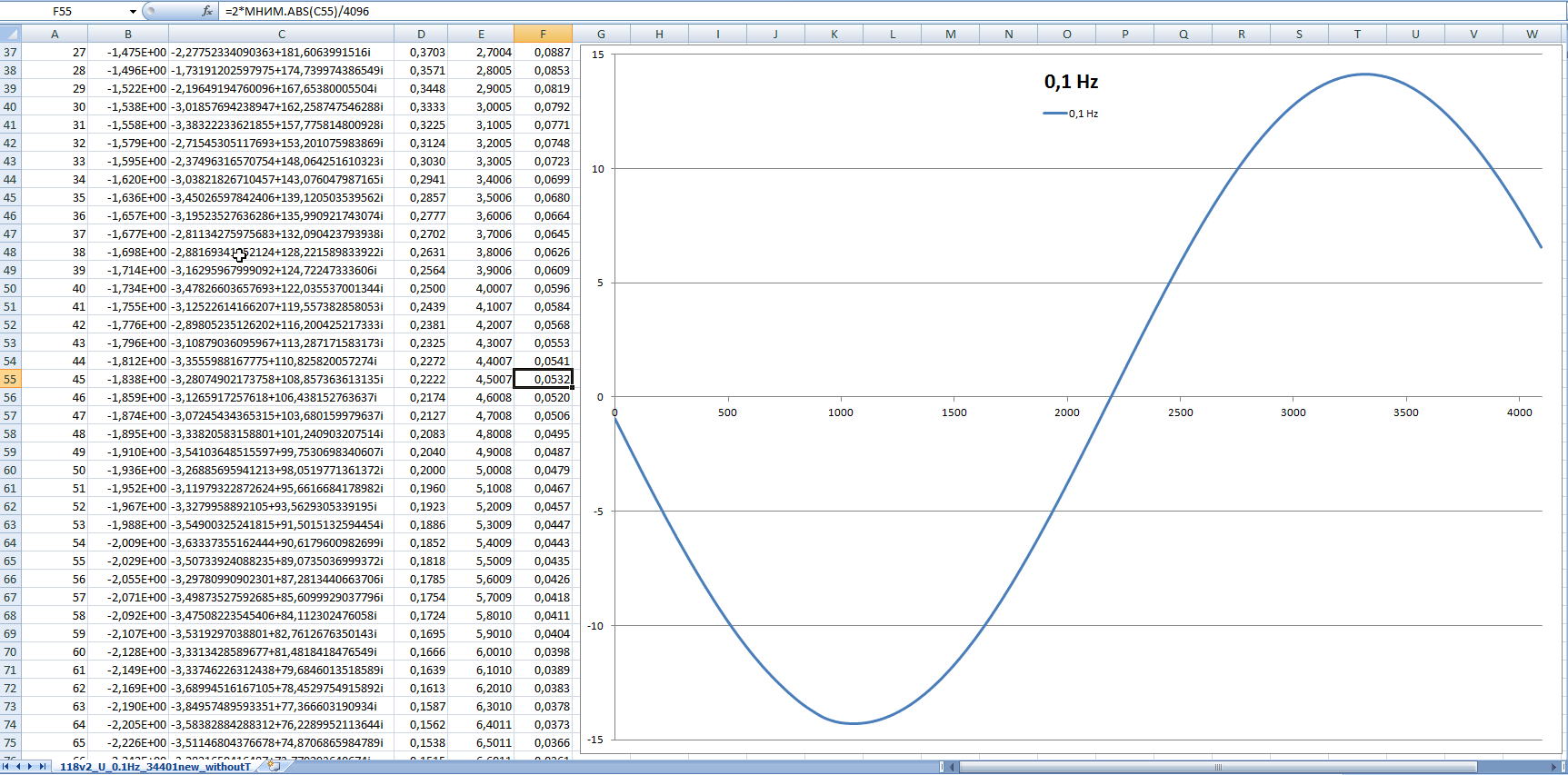The height and width of the screenshot is (775, 1568).
Task: Click the chart title '0,1 Hz'
Action: [1071, 82]
